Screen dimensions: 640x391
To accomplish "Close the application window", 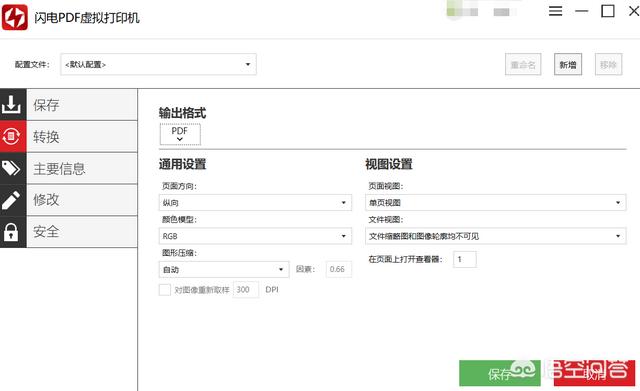I will tap(634, 11).
